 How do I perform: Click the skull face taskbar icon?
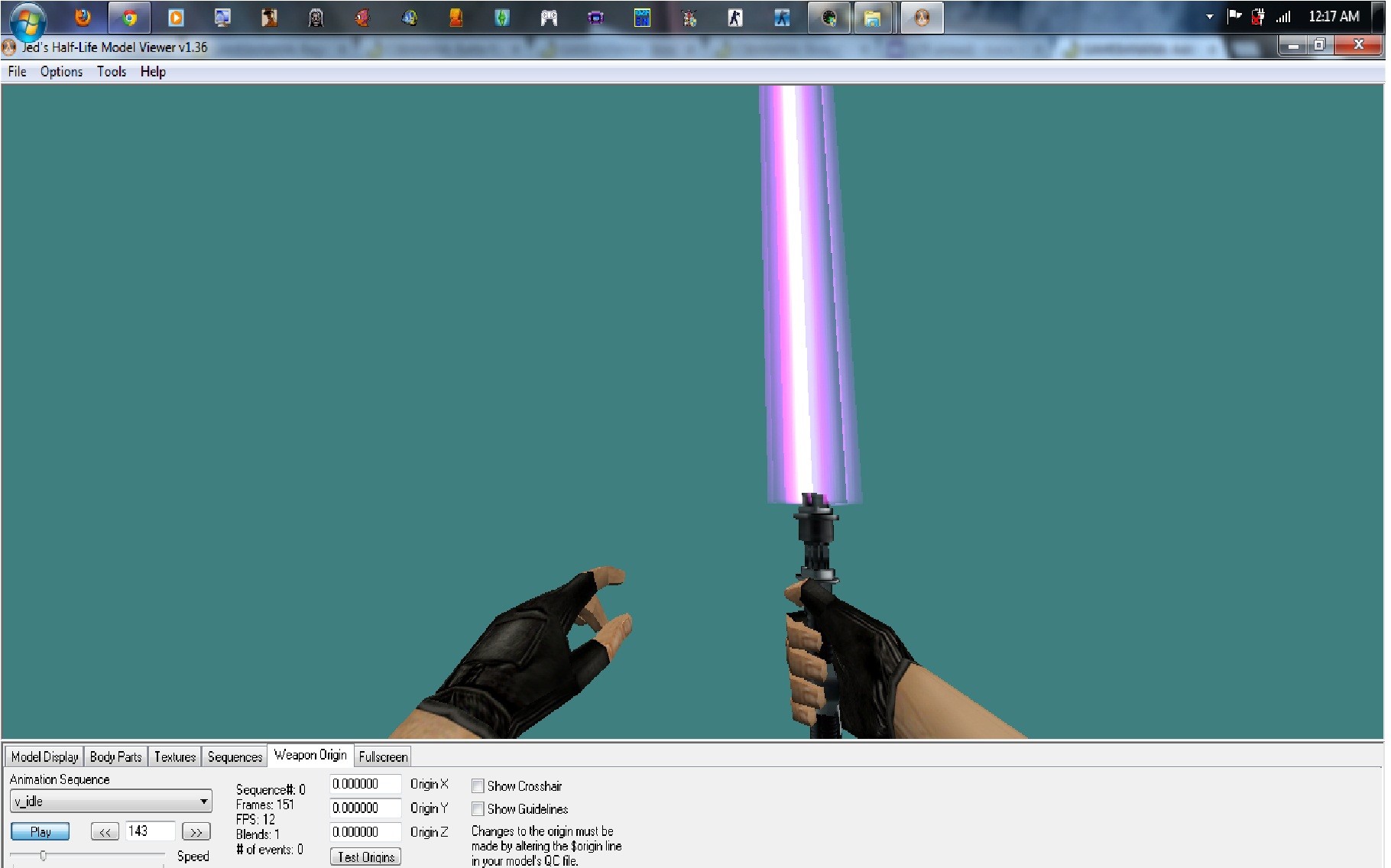click(x=316, y=18)
